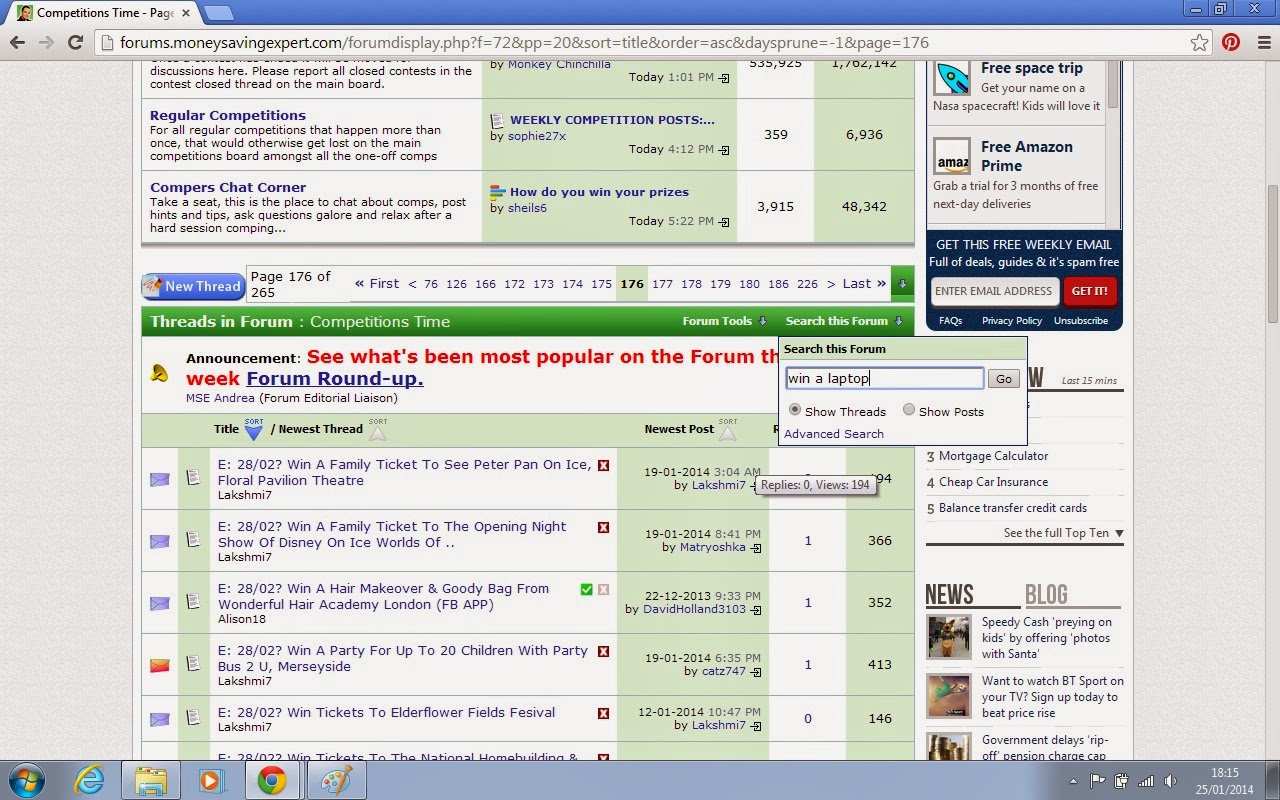Reload the page with refresh icon

click(x=75, y=42)
